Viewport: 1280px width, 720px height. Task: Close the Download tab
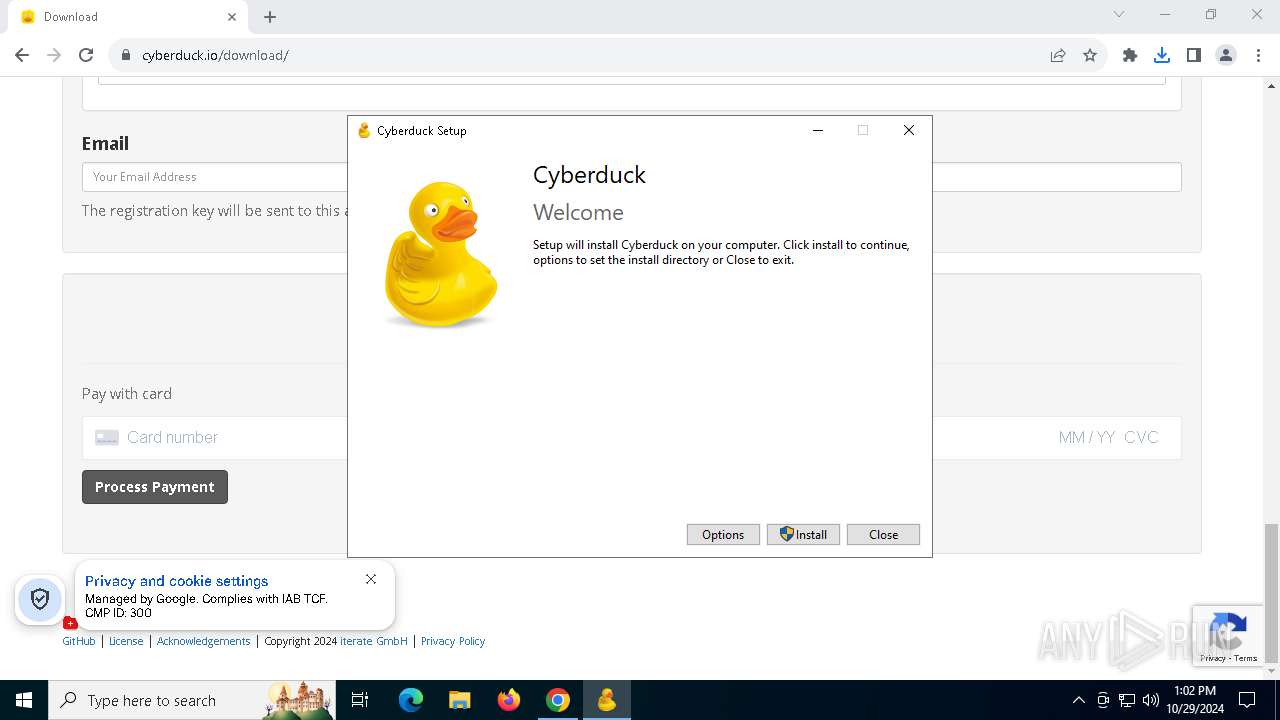(x=232, y=17)
